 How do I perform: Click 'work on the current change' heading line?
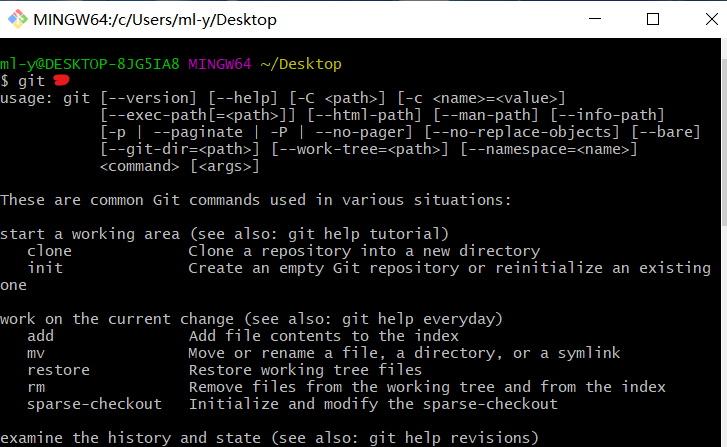[x=251, y=319]
